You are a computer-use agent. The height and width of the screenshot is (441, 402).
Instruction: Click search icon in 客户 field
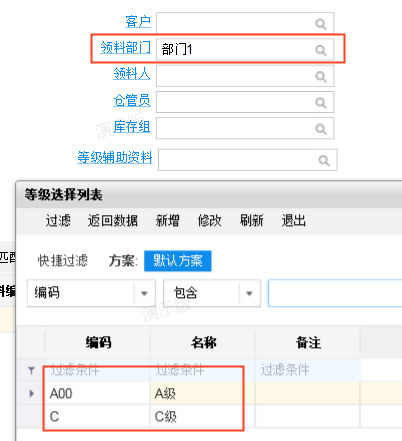point(321,24)
